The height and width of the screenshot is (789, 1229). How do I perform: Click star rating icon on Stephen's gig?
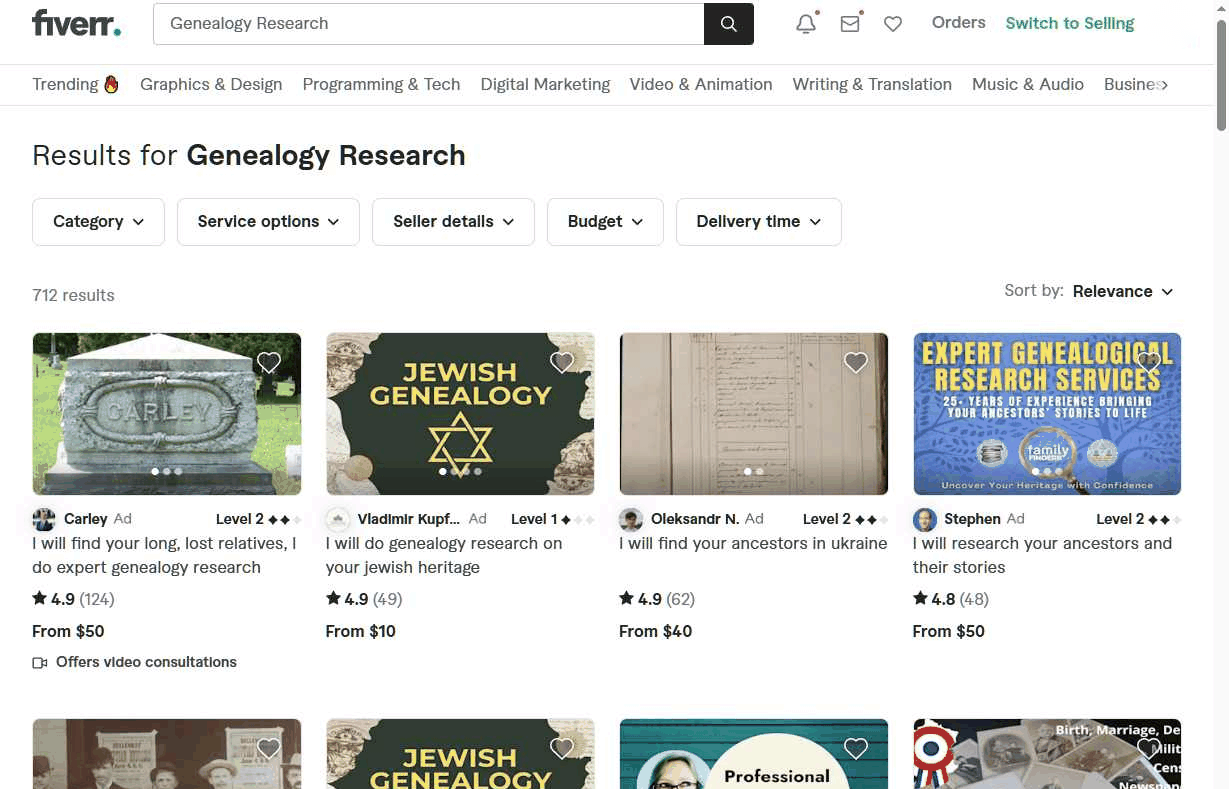pos(920,598)
